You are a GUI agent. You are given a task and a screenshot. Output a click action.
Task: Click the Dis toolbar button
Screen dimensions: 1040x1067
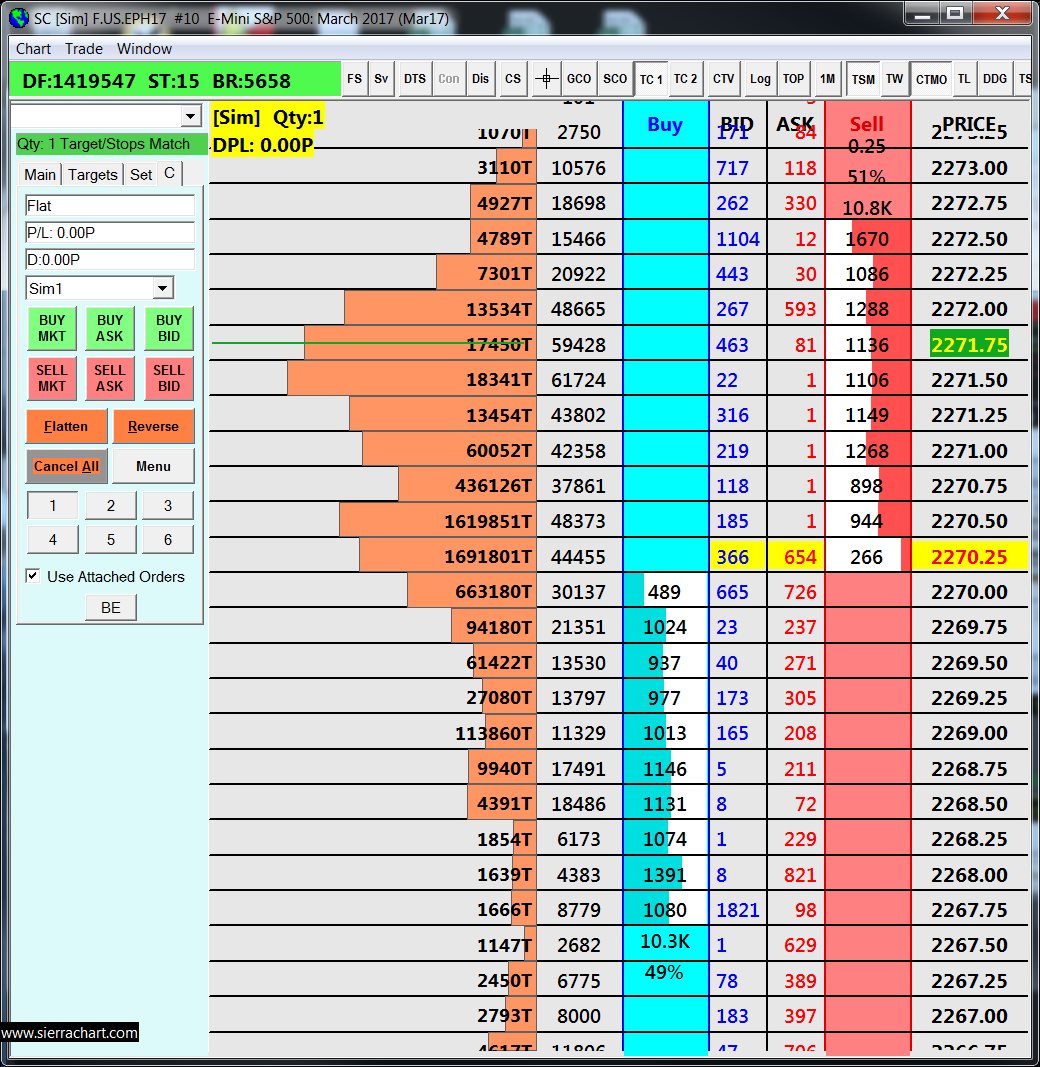pyautogui.click(x=481, y=79)
